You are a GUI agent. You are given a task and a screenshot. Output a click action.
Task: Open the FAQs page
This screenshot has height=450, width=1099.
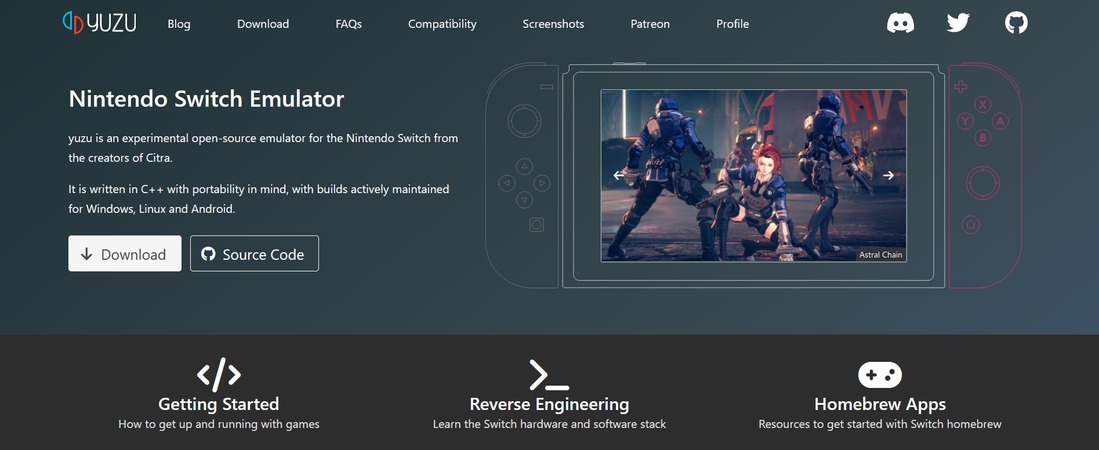pyautogui.click(x=348, y=24)
